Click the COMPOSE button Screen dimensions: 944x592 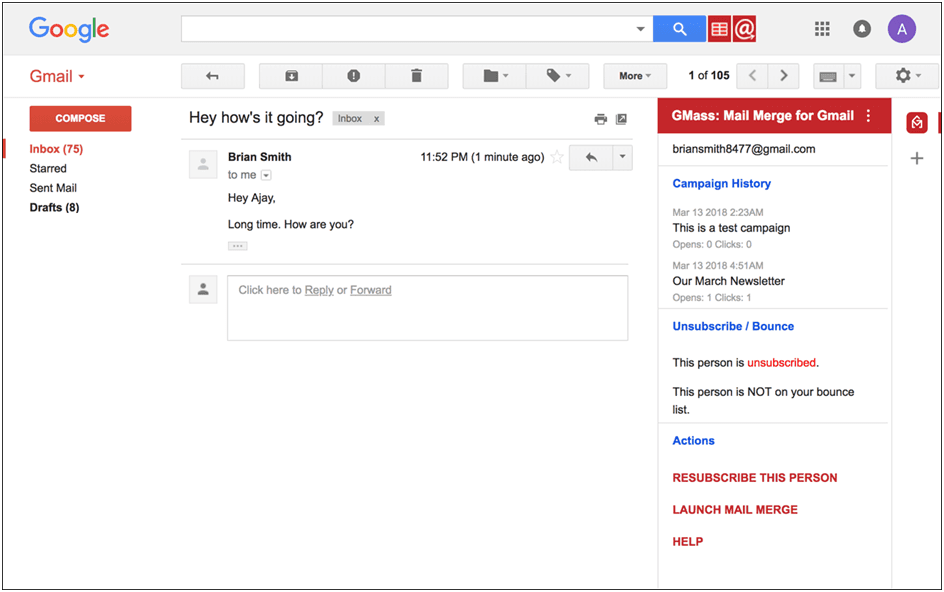(x=80, y=119)
